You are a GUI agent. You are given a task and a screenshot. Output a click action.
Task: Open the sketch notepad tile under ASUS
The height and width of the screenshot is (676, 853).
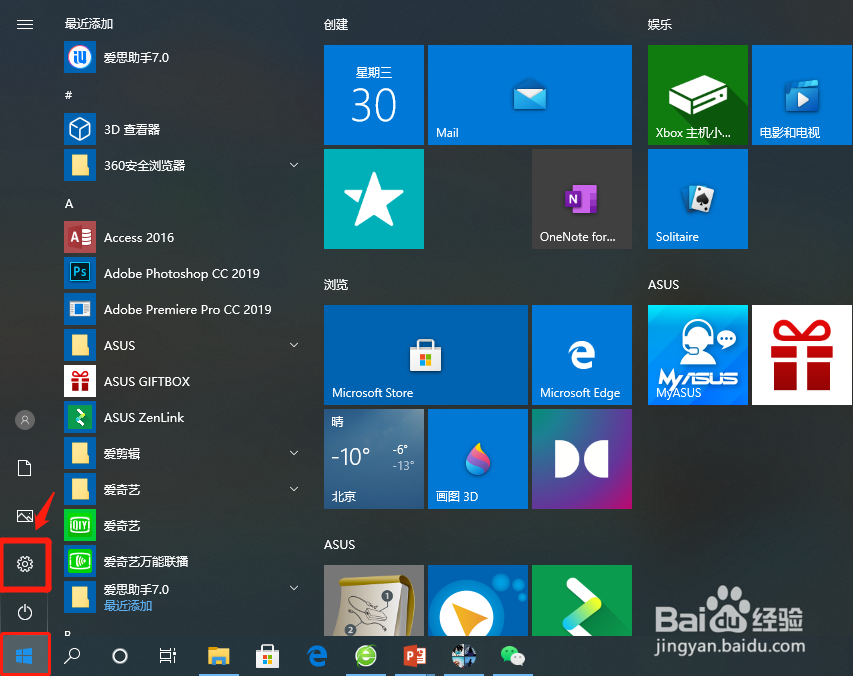[x=374, y=600]
